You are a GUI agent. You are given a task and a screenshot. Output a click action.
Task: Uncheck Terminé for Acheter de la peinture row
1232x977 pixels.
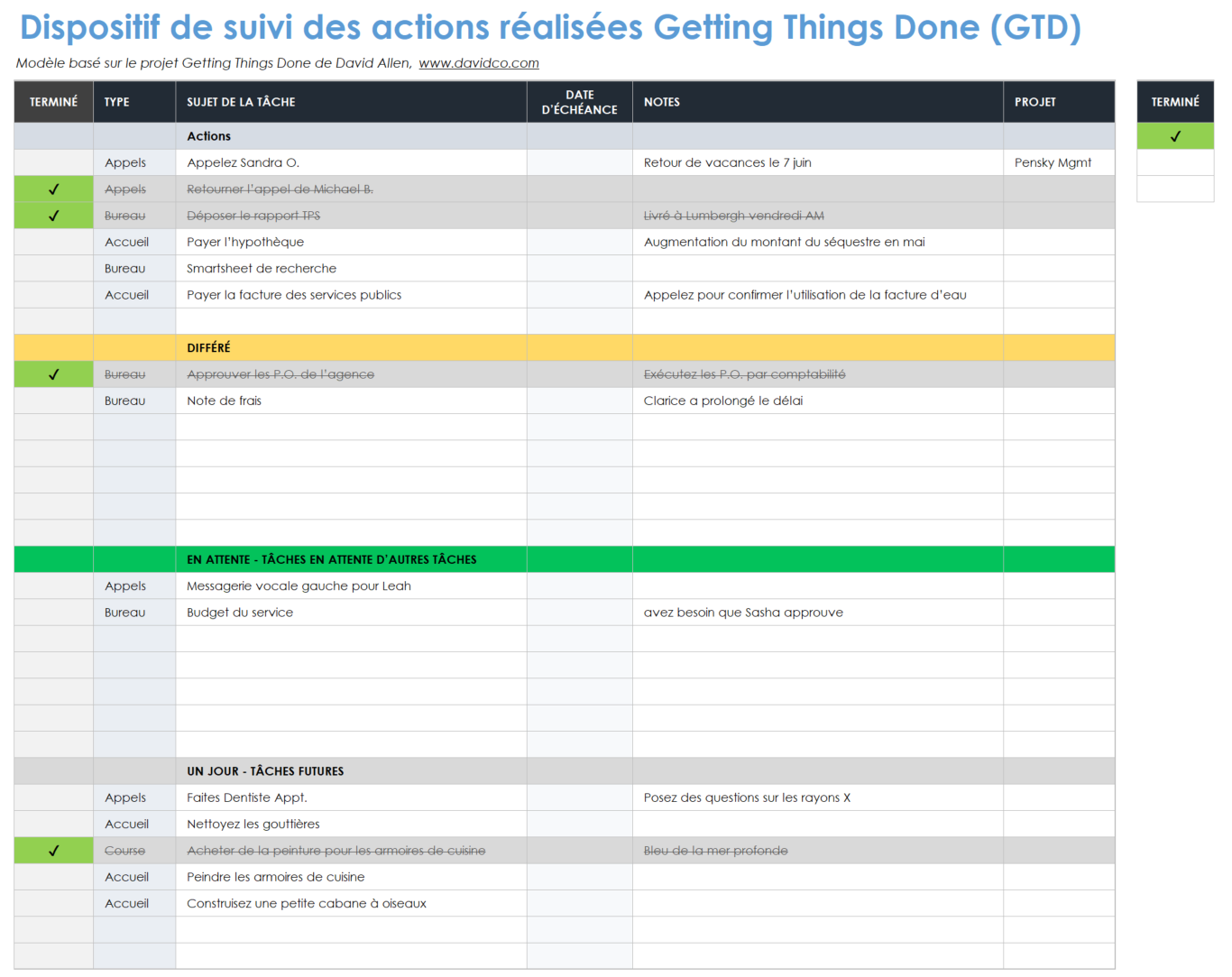click(x=53, y=851)
